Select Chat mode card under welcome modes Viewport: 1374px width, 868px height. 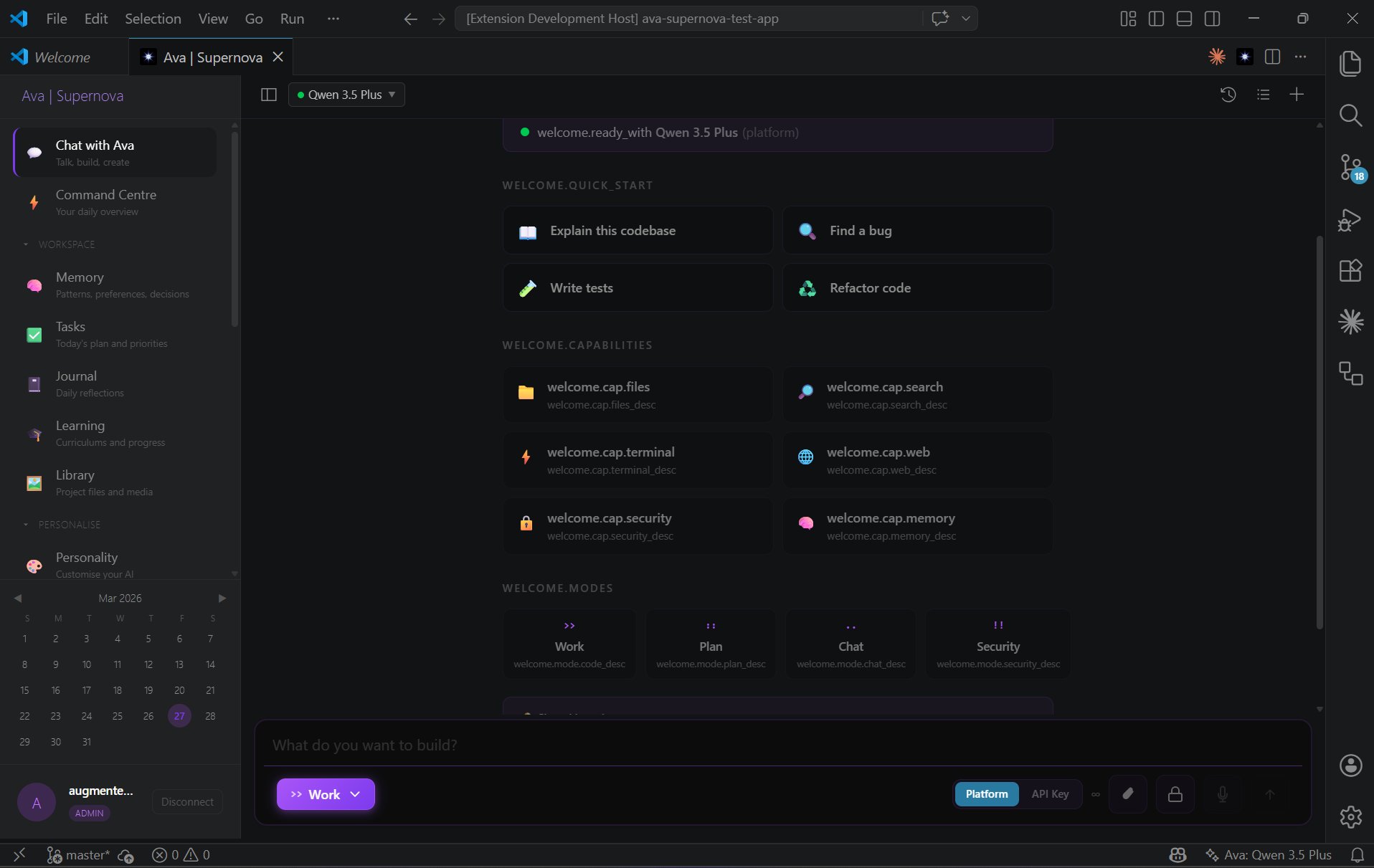[x=851, y=644]
